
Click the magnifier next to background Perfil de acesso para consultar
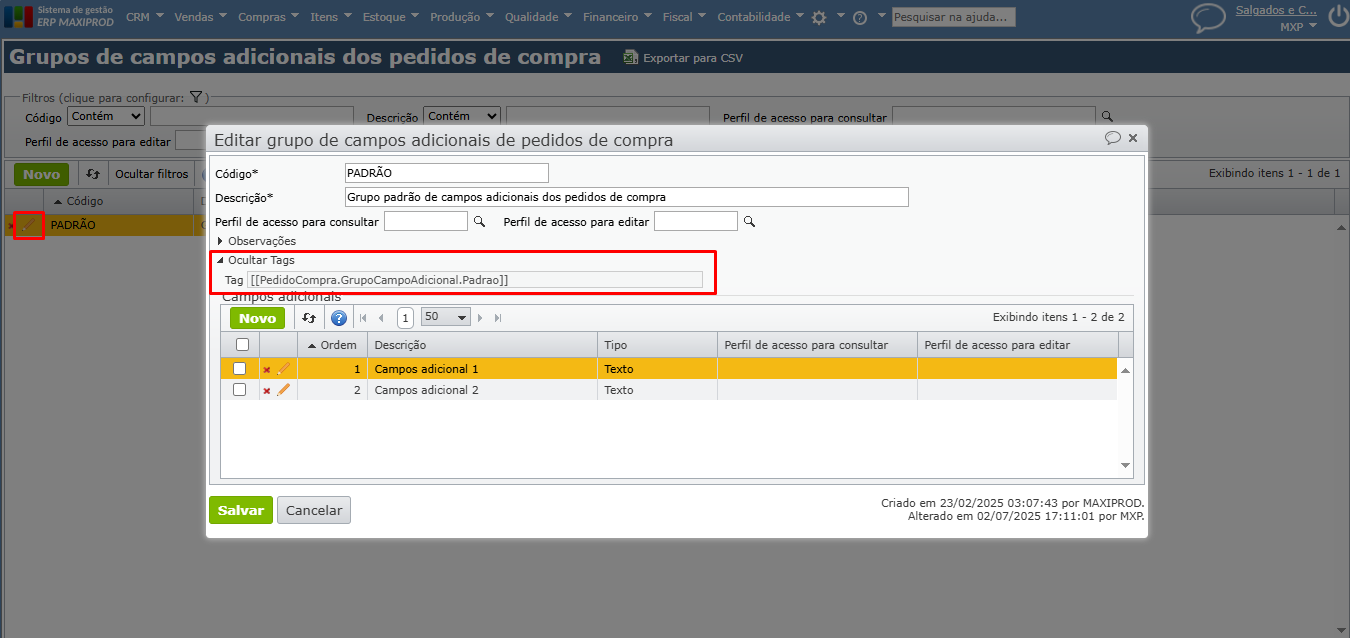1107,116
